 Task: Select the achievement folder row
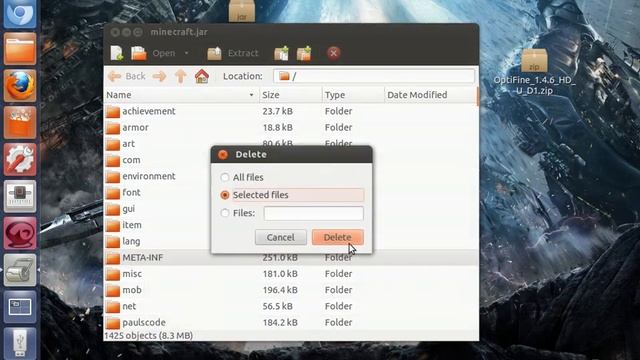click(291, 111)
